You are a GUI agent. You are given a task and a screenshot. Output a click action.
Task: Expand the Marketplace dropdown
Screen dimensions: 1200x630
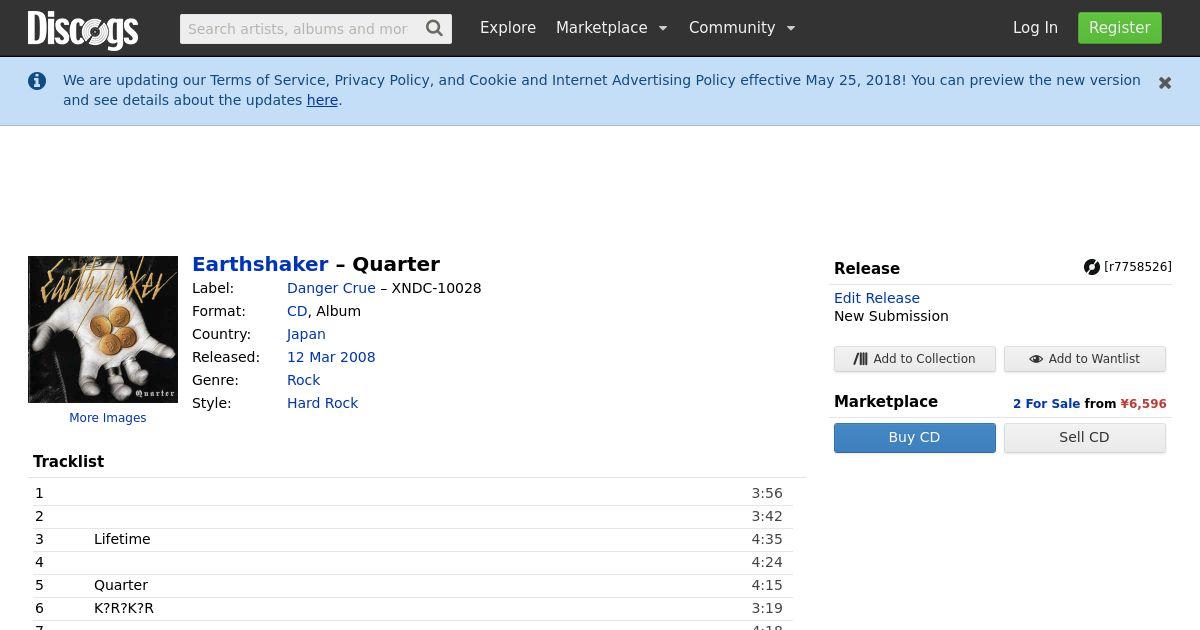click(611, 28)
